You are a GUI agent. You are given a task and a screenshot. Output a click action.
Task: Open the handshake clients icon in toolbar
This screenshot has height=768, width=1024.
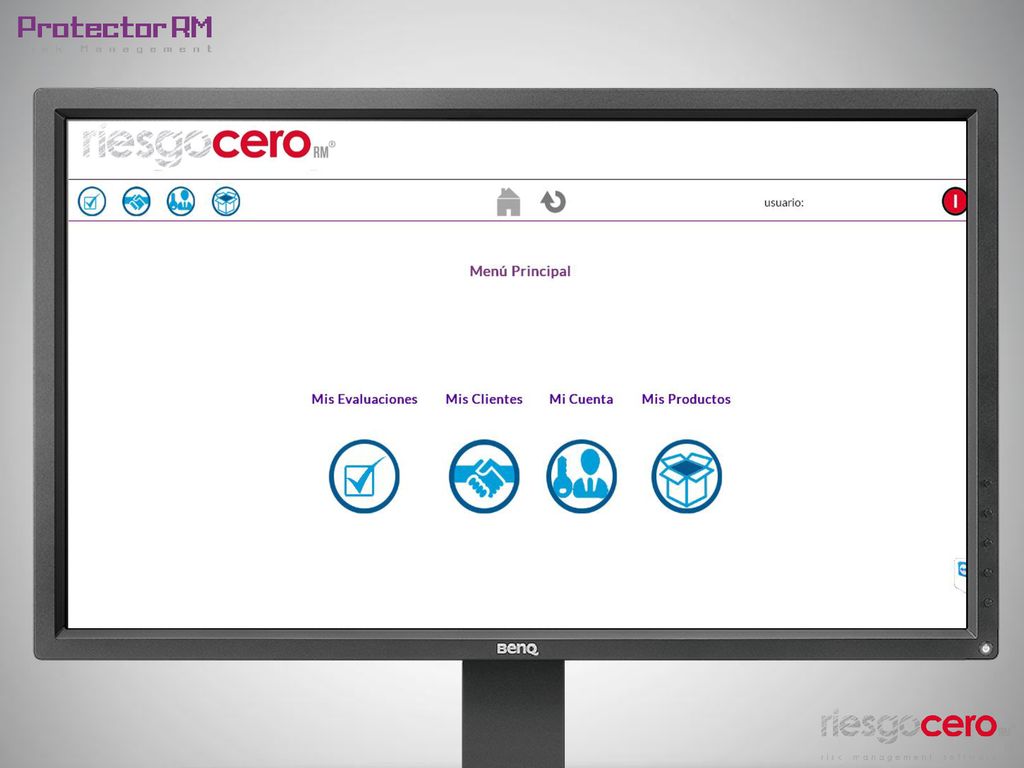pos(136,201)
